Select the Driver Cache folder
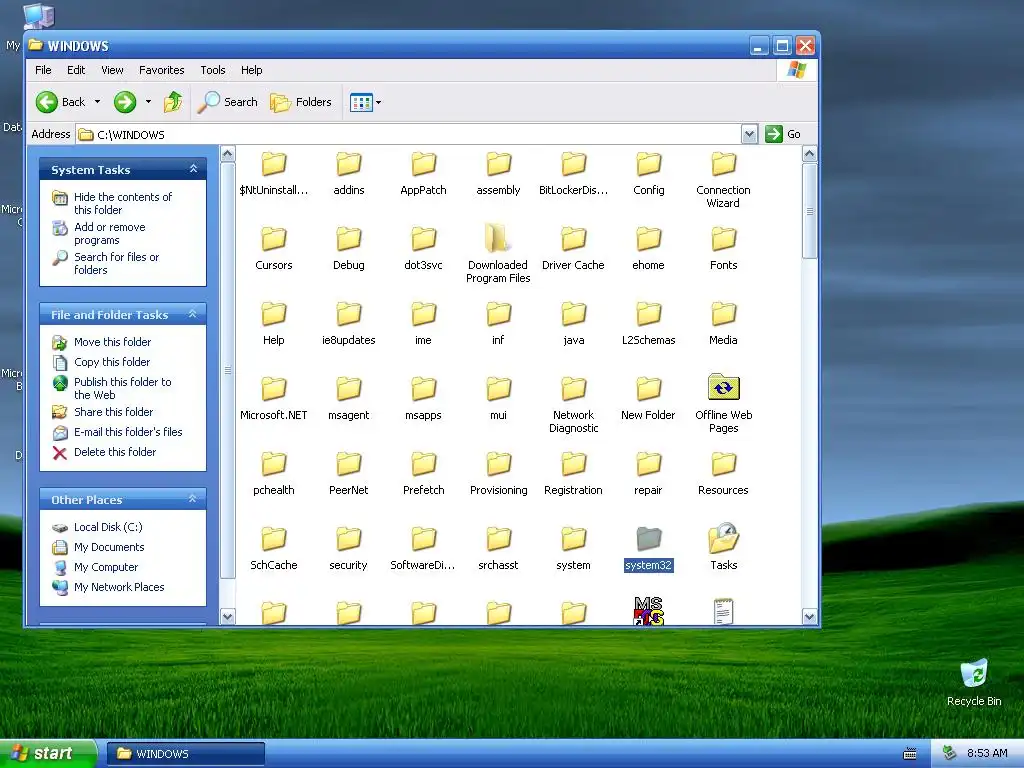The image size is (1024, 768). coord(573,248)
